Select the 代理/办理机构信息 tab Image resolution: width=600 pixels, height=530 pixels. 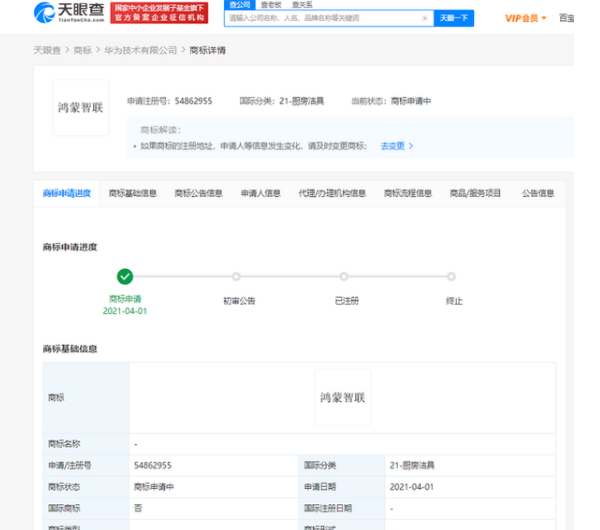click(x=332, y=193)
